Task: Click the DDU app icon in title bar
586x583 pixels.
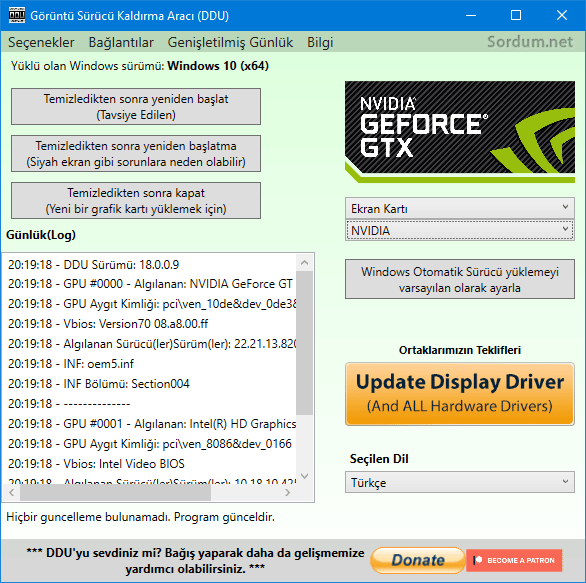Action: [x=16, y=15]
